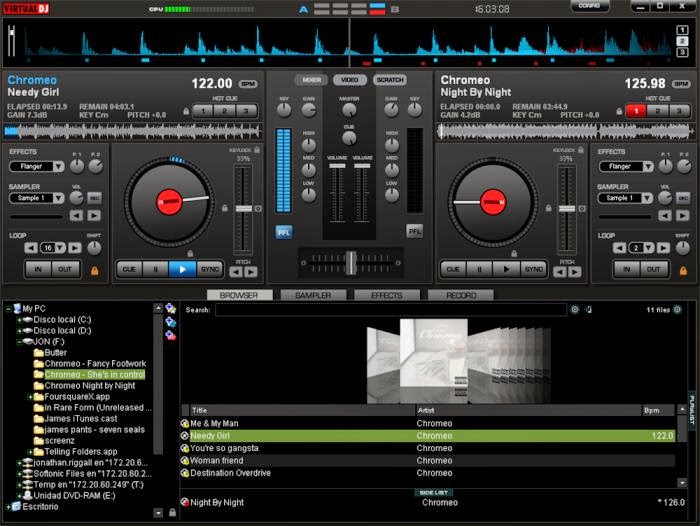This screenshot has width=700, height=526.
Task: Expand Disco local (C:) drive
Action: pyautogui.click(x=19, y=320)
